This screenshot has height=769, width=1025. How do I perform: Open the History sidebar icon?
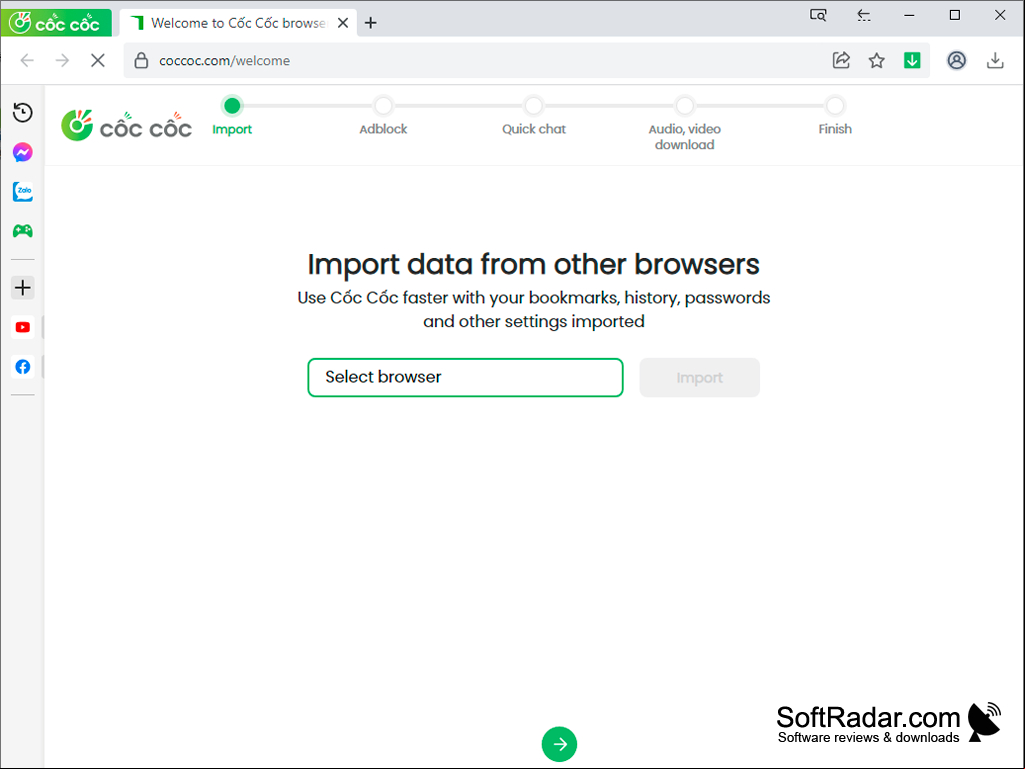click(x=23, y=112)
